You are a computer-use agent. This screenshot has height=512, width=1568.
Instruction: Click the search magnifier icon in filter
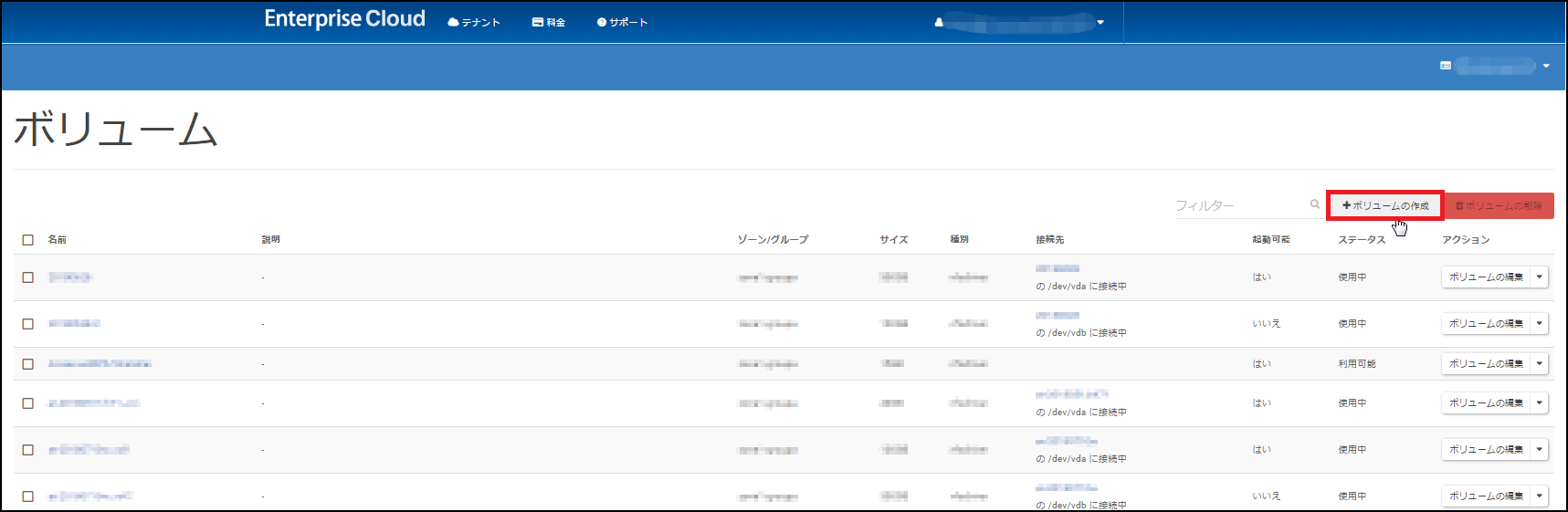[1314, 204]
